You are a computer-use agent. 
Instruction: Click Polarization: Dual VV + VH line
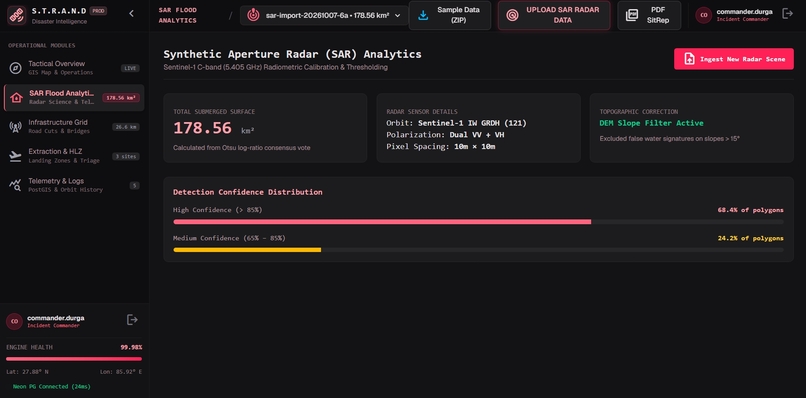click(446, 135)
